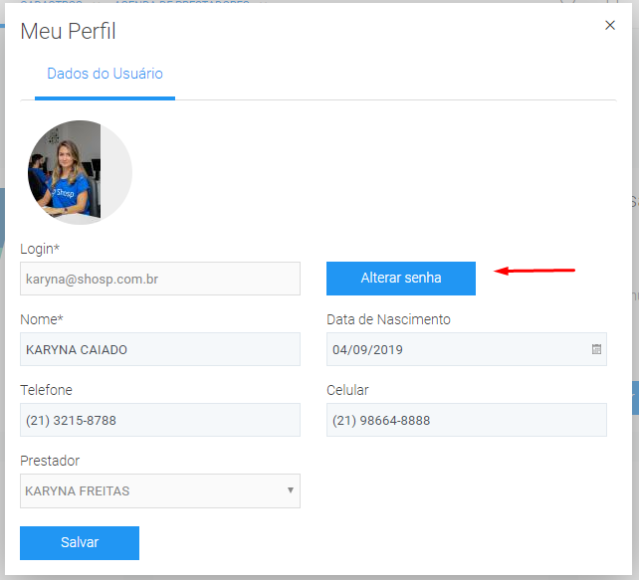
Task: Click the Login email field
Action: pos(160,279)
